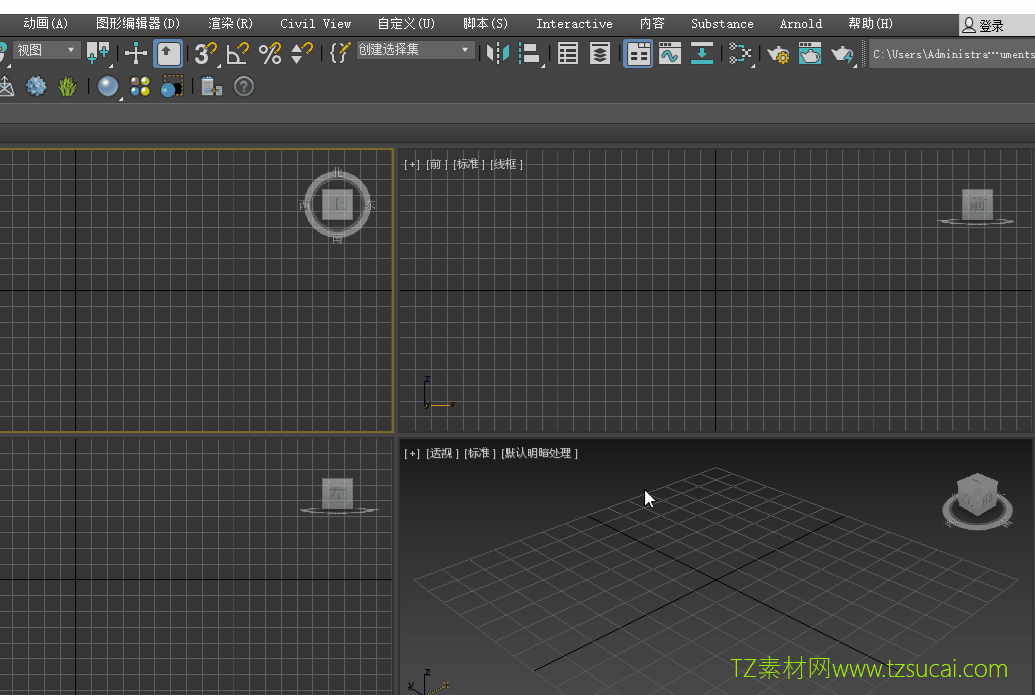Open the 脚本(S) menu
The width and height of the screenshot is (1035, 695).
(485, 24)
